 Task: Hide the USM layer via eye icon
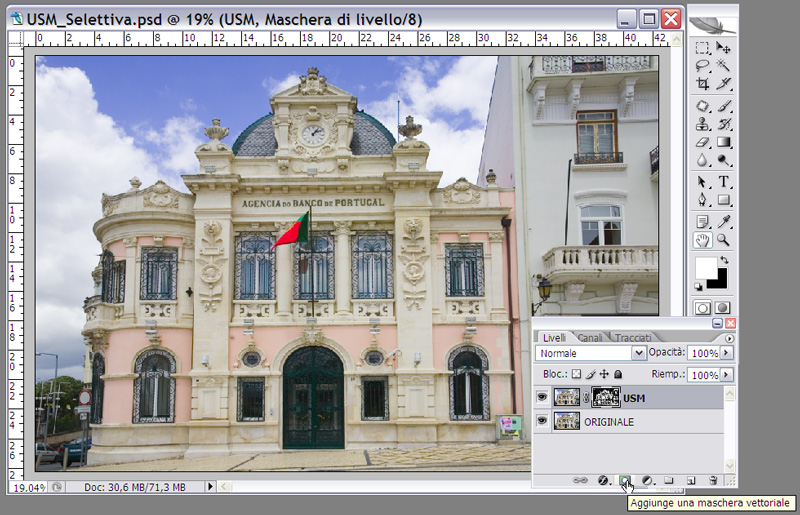[542, 397]
